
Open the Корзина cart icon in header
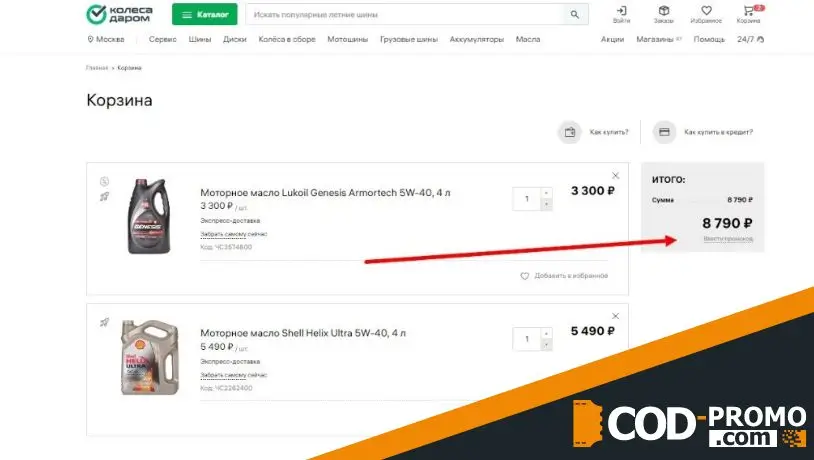749,15
